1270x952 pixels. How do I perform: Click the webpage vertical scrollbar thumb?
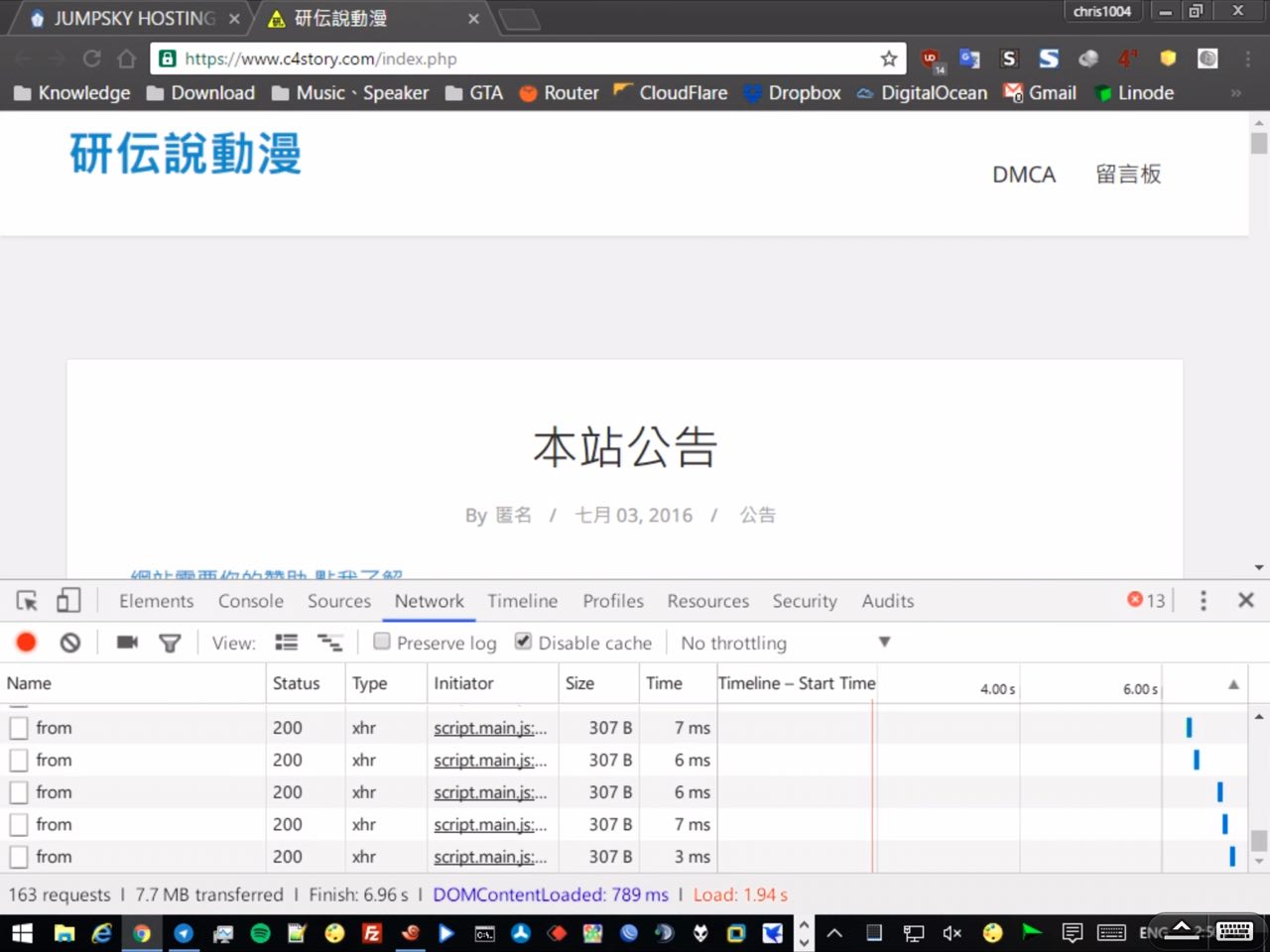coord(1259,144)
